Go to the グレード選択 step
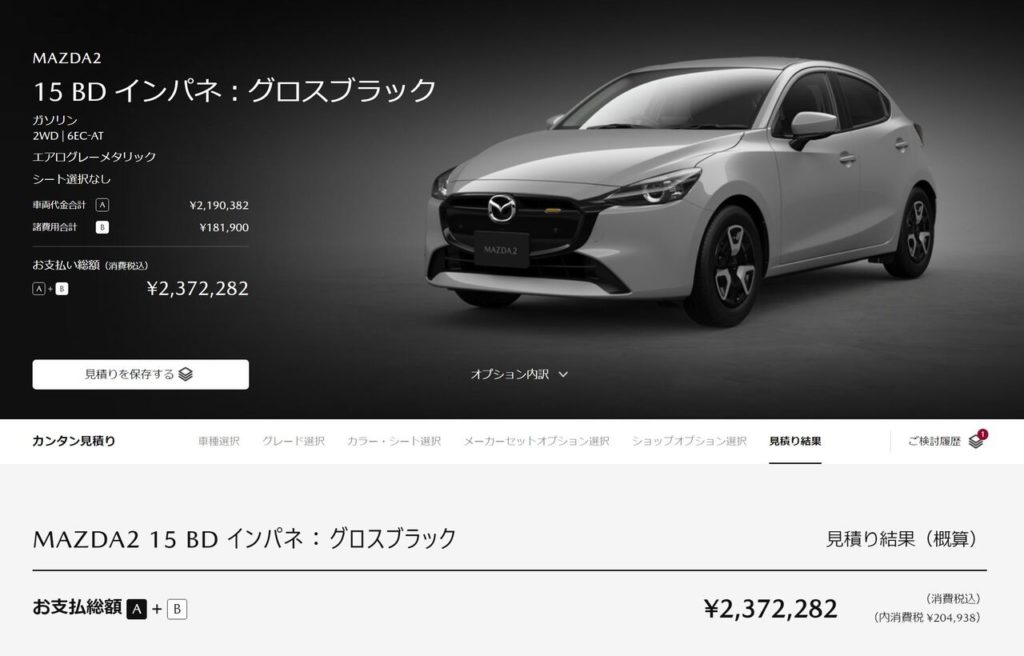The width and height of the screenshot is (1024, 656). [293, 441]
